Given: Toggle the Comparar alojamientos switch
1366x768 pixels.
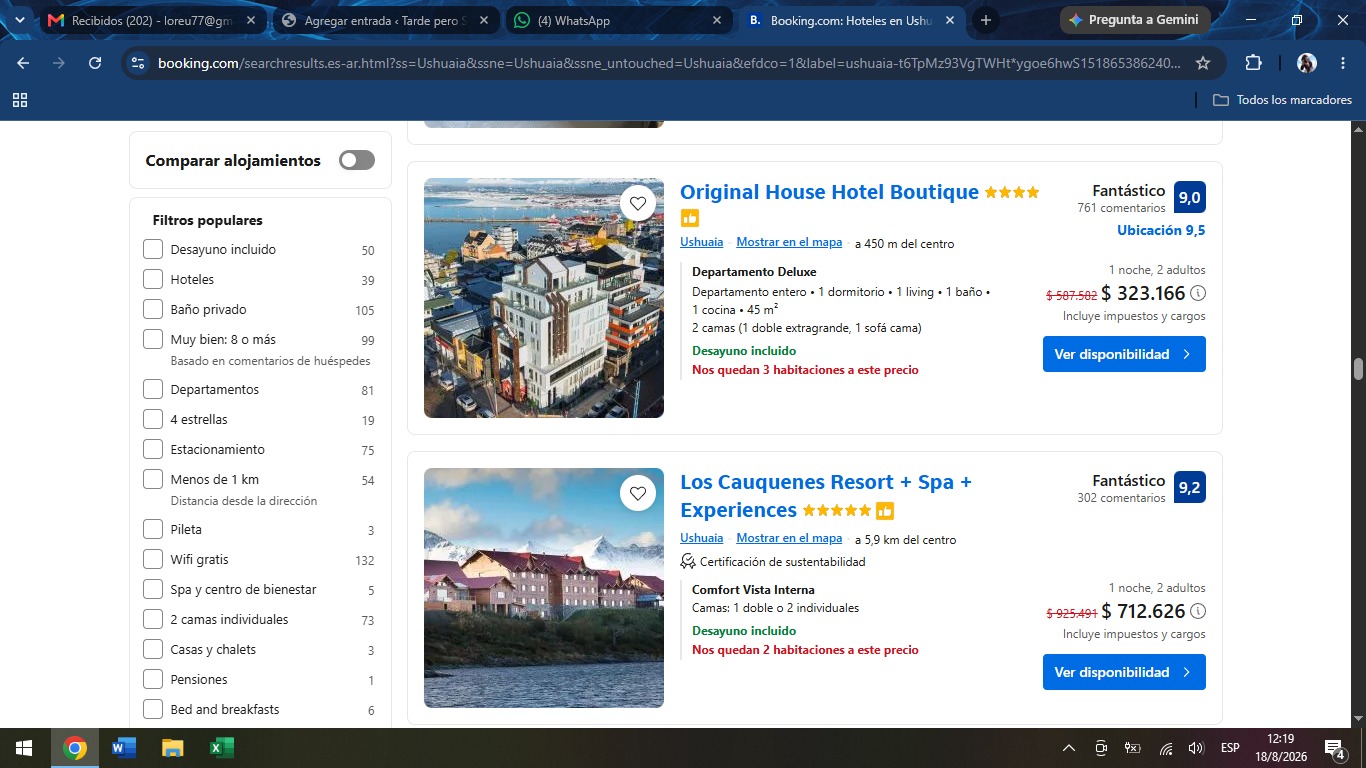Looking at the screenshot, I should pos(357,160).
